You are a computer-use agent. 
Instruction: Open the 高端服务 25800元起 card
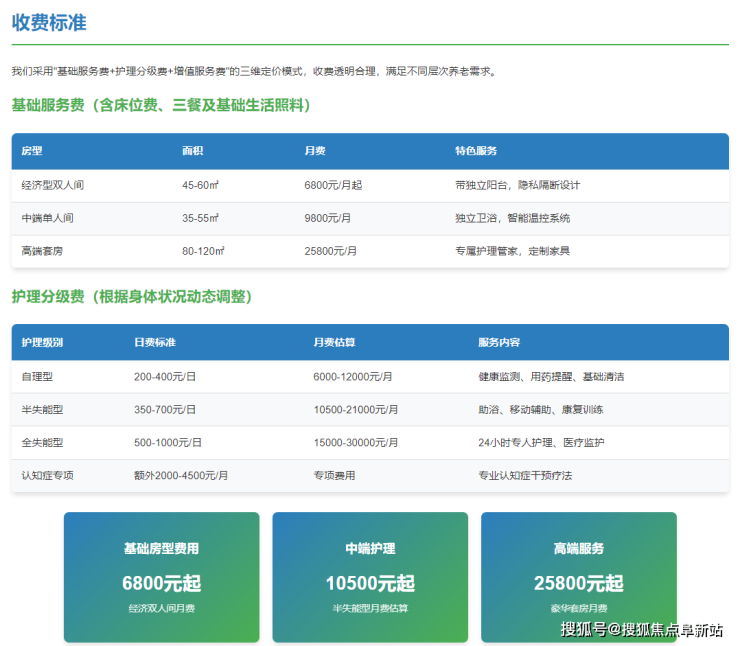pos(578,578)
